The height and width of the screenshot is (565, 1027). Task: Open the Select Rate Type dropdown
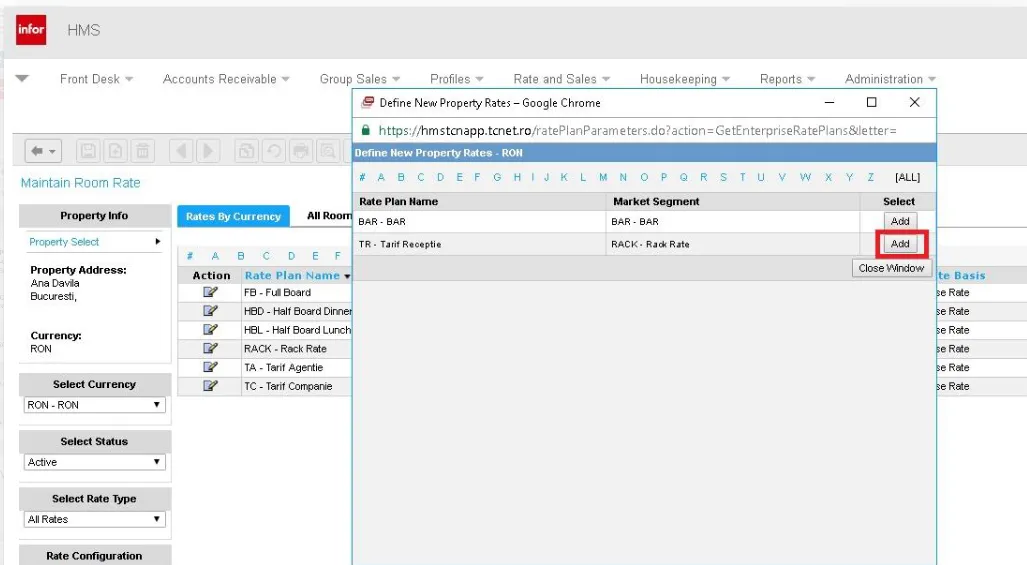click(x=94, y=519)
